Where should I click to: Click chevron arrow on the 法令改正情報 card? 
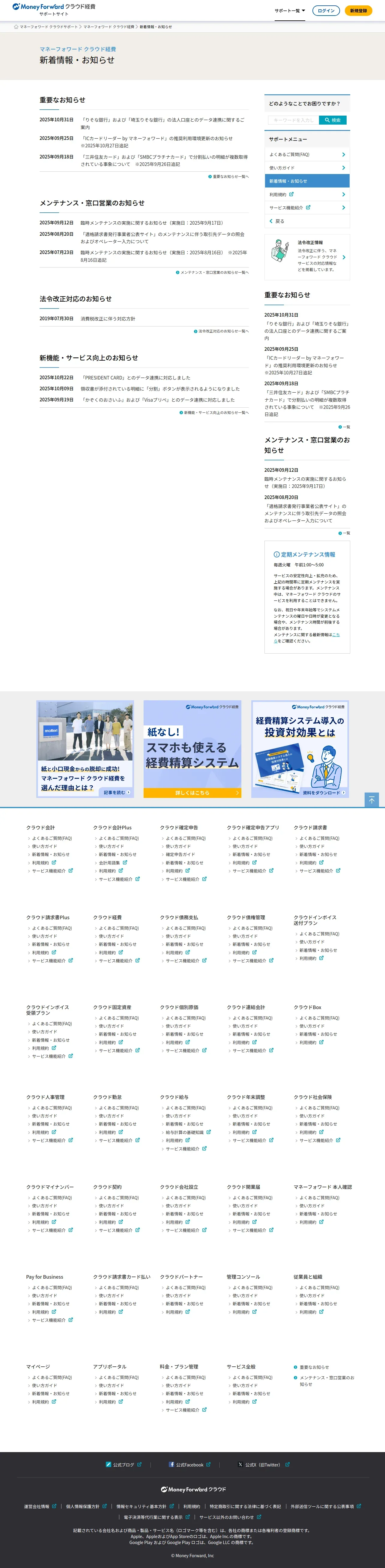click(x=344, y=258)
